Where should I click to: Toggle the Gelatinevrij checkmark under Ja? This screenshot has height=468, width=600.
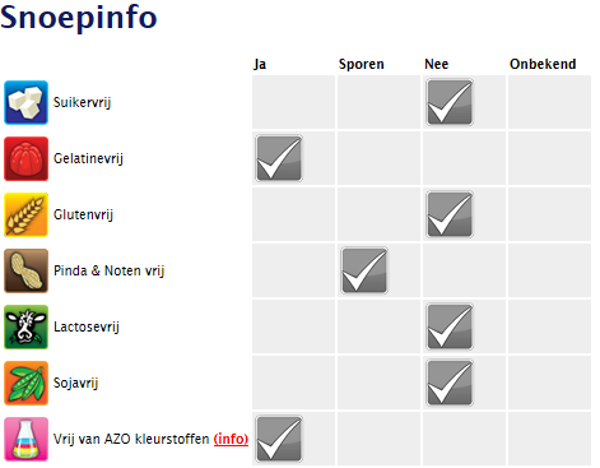279,158
